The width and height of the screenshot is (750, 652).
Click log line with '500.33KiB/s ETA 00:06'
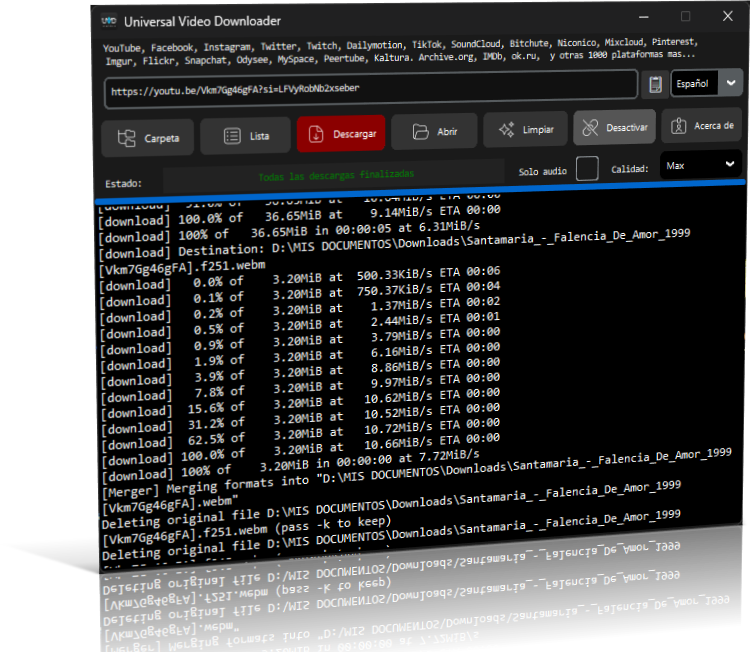(x=300, y=279)
